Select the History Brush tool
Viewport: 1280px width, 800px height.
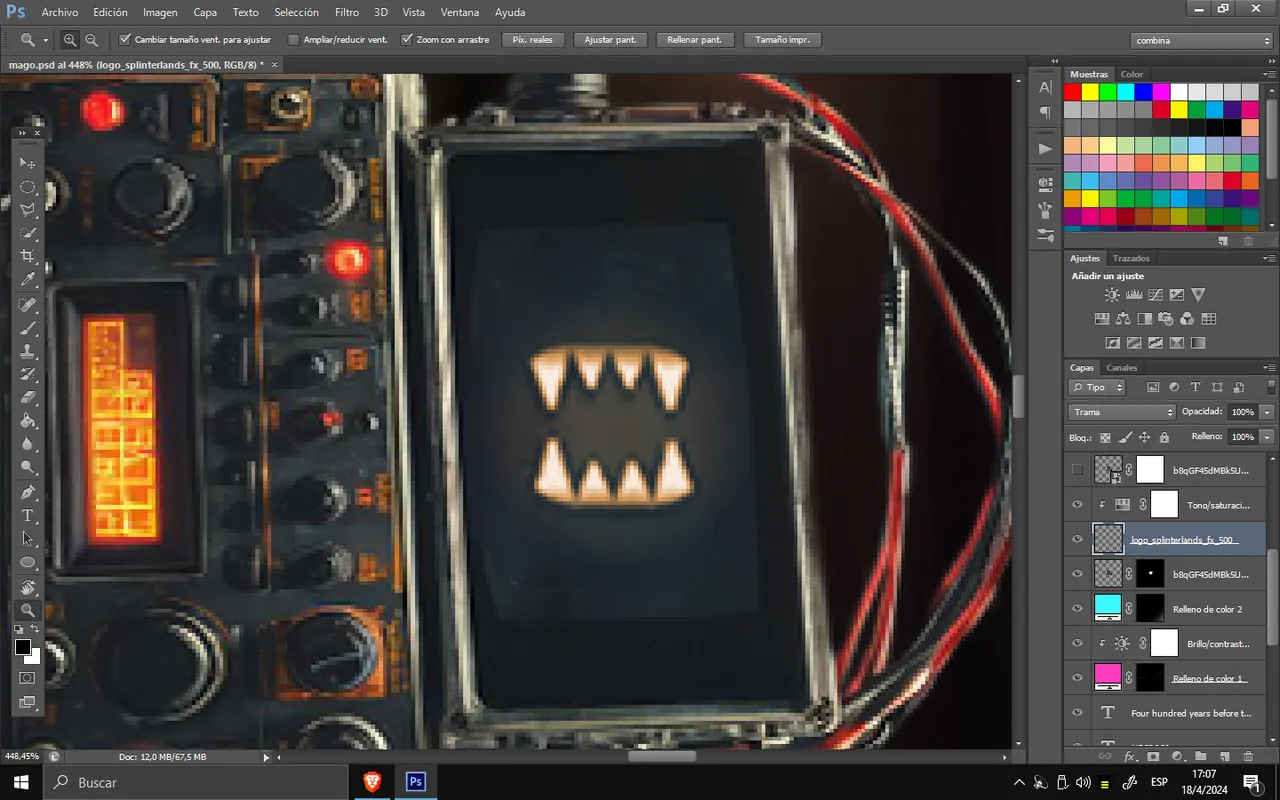[28, 374]
